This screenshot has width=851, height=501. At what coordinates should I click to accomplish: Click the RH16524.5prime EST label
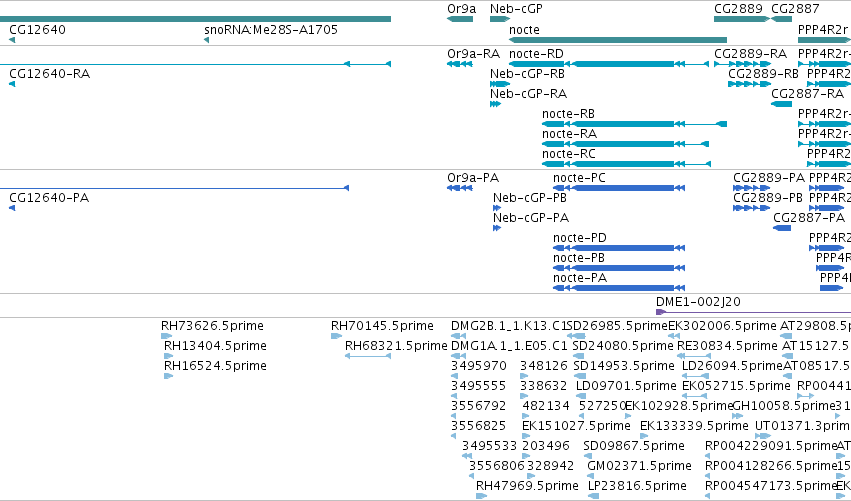pyautogui.click(x=215, y=366)
